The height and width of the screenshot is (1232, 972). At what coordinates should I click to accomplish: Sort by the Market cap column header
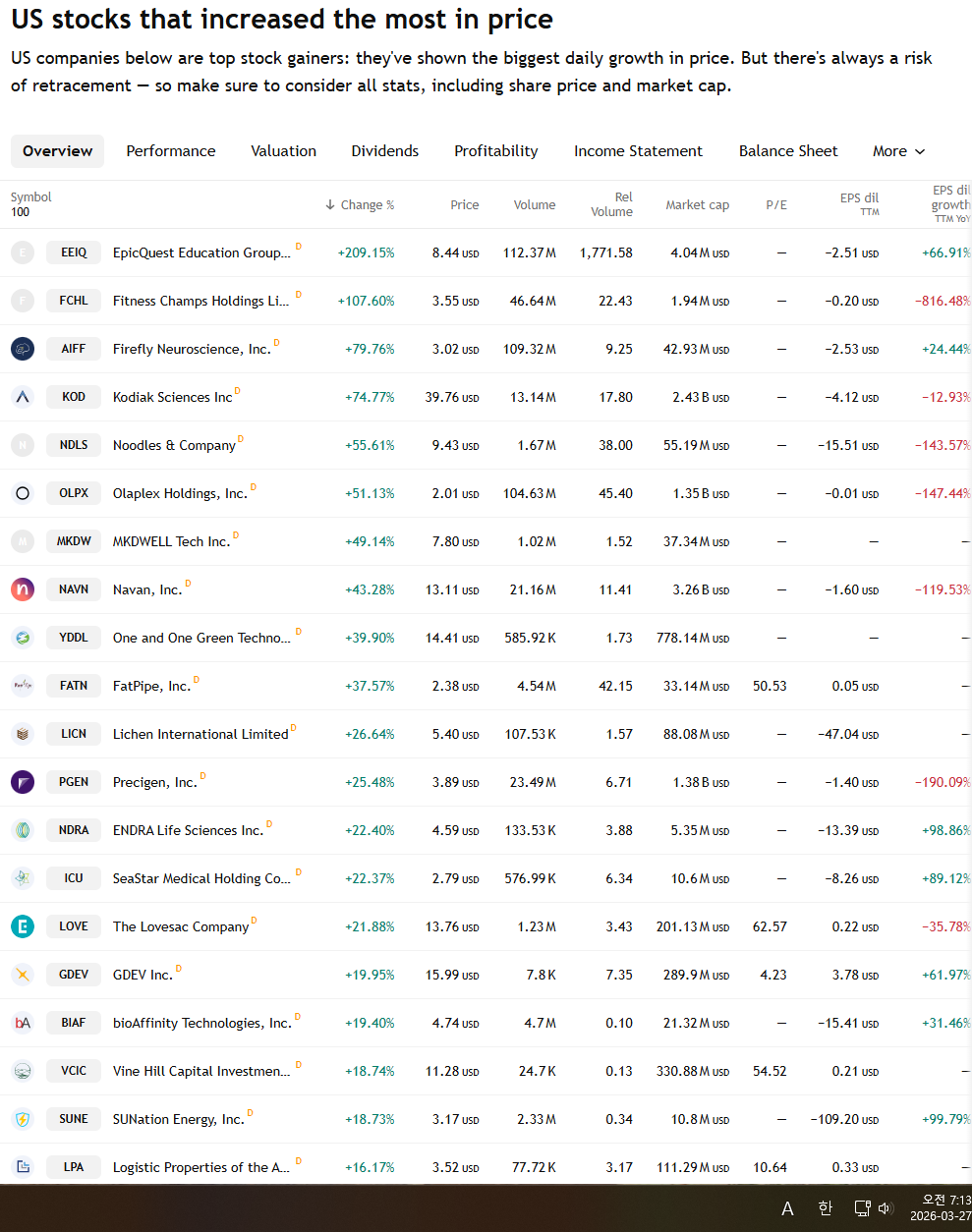tap(698, 205)
